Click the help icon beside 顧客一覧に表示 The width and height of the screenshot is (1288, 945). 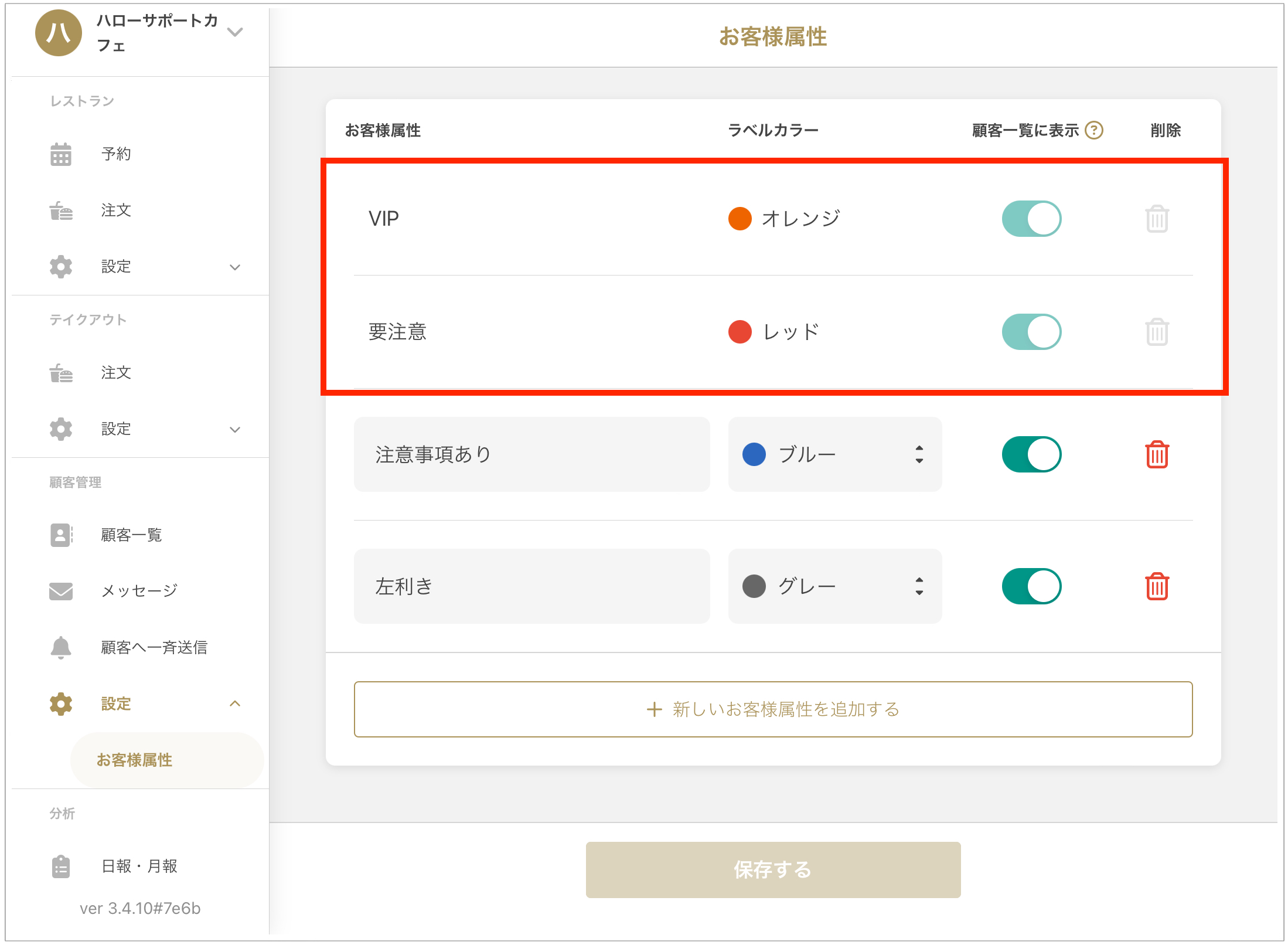click(x=1093, y=130)
